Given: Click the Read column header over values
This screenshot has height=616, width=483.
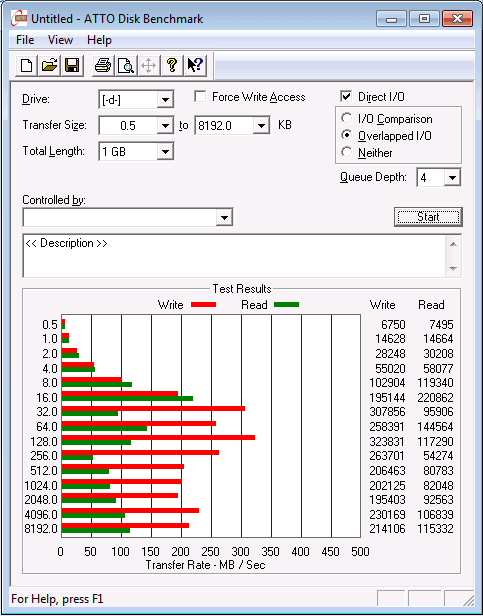Looking at the screenshot, I should (x=431, y=305).
